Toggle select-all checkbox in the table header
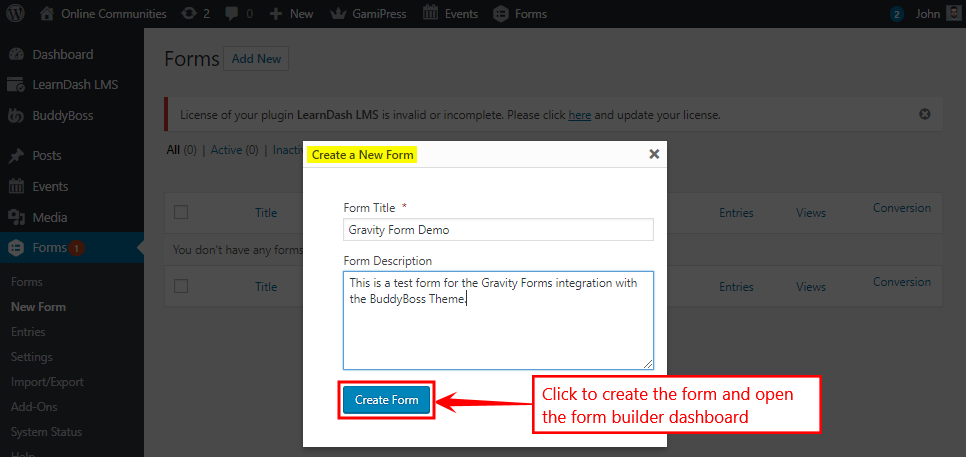 [181, 212]
